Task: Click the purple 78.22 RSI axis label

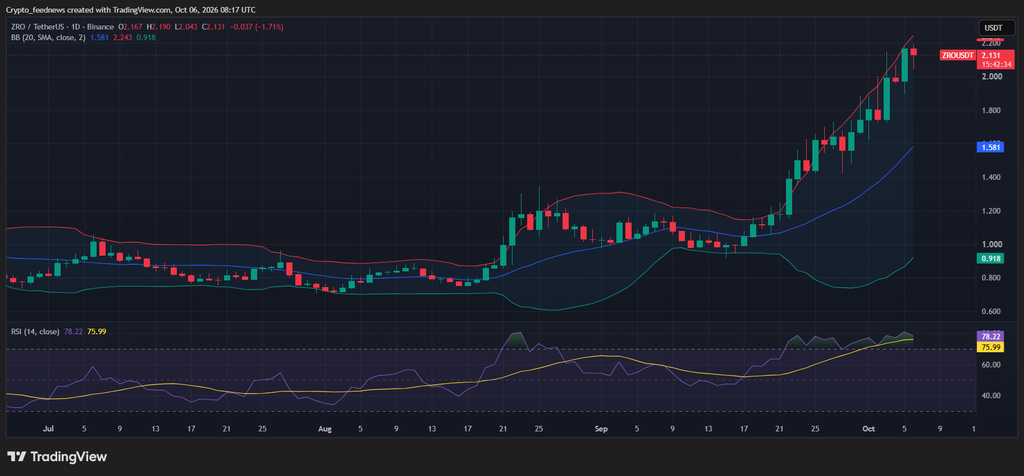Action: tap(989, 336)
